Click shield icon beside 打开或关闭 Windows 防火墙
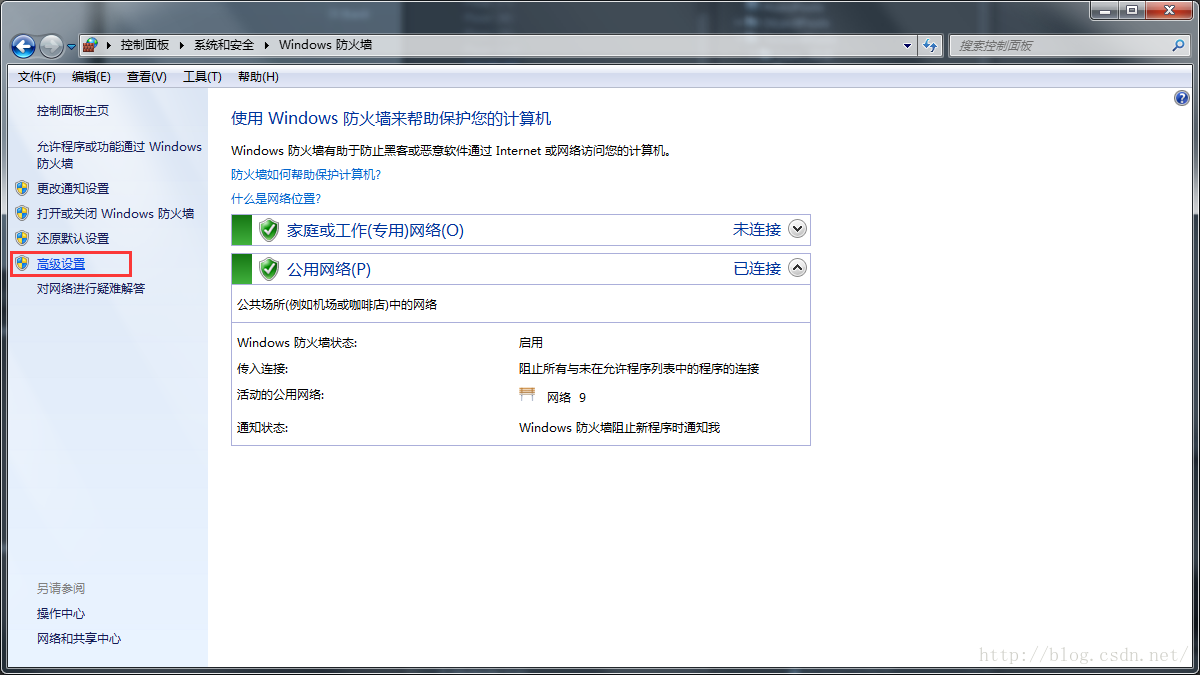This screenshot has height=675, width=1200. (22, 213)
